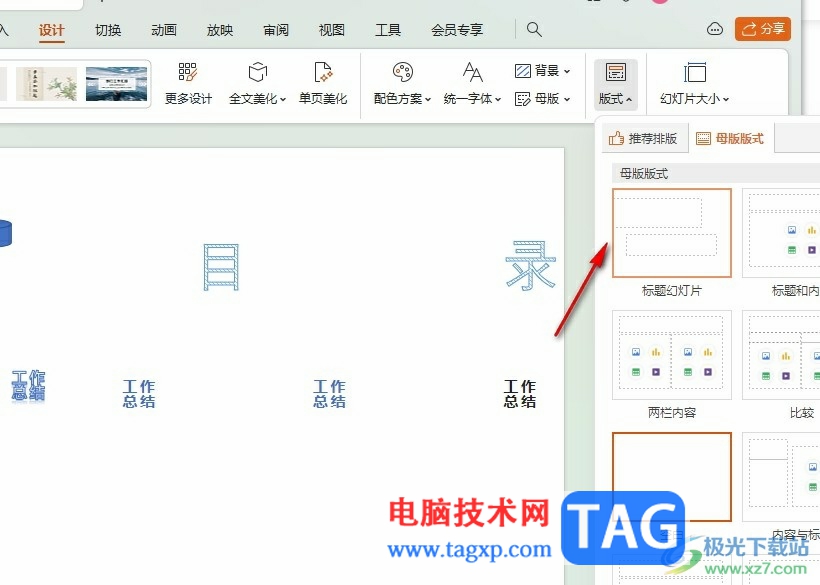Select the 幻灯片大小 slide size icon

(x=694, y=72)
